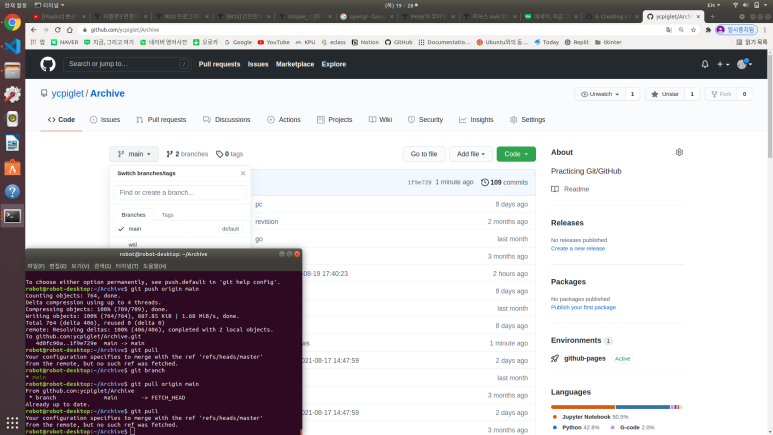Click orange Jupyter Notebook language bar segment
The width and height of the screenshot is (773, 435).
(x=583, y=407)
